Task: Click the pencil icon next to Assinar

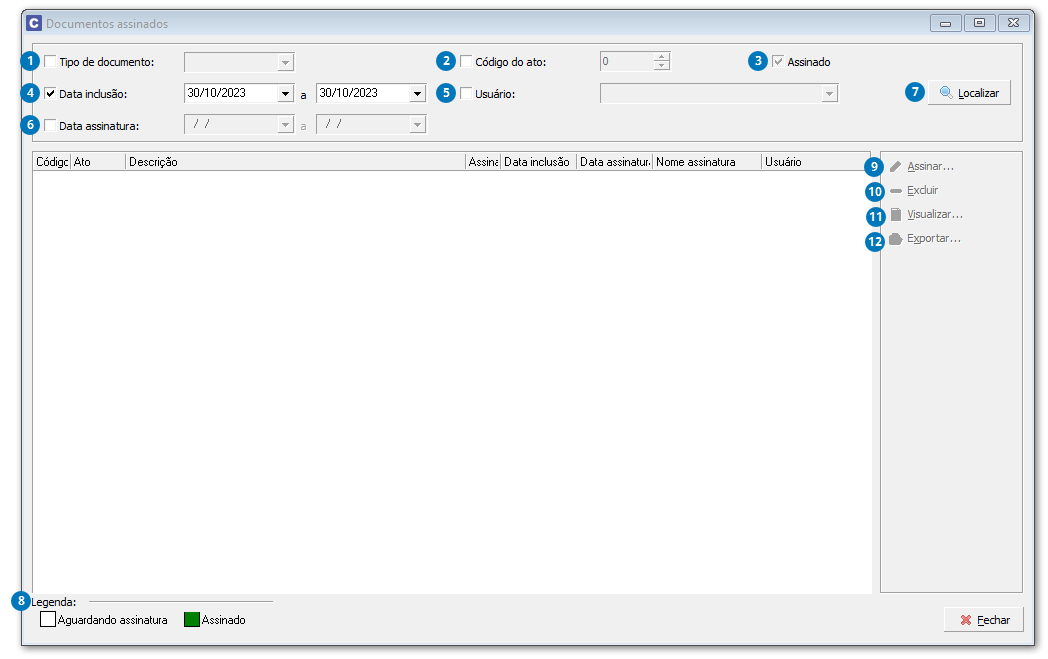Action: [x=896, y=166]
